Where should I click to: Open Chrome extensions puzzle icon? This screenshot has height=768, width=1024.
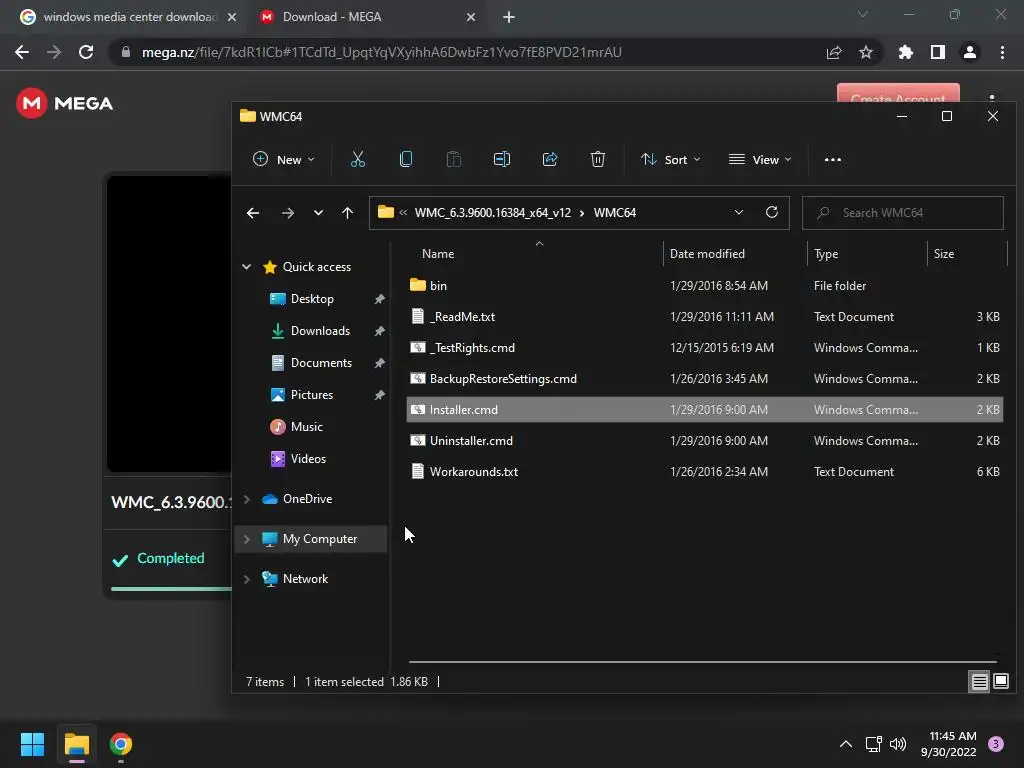[906, 52]
